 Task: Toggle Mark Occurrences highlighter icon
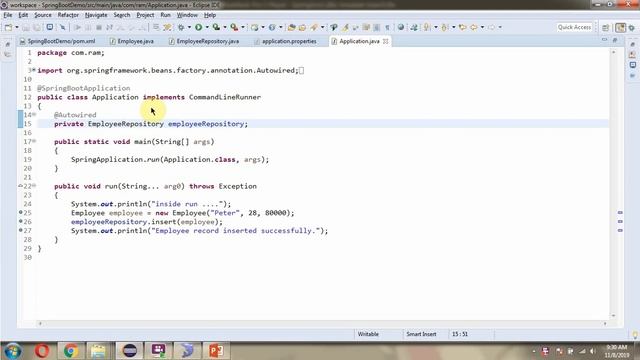click(345, 27)
